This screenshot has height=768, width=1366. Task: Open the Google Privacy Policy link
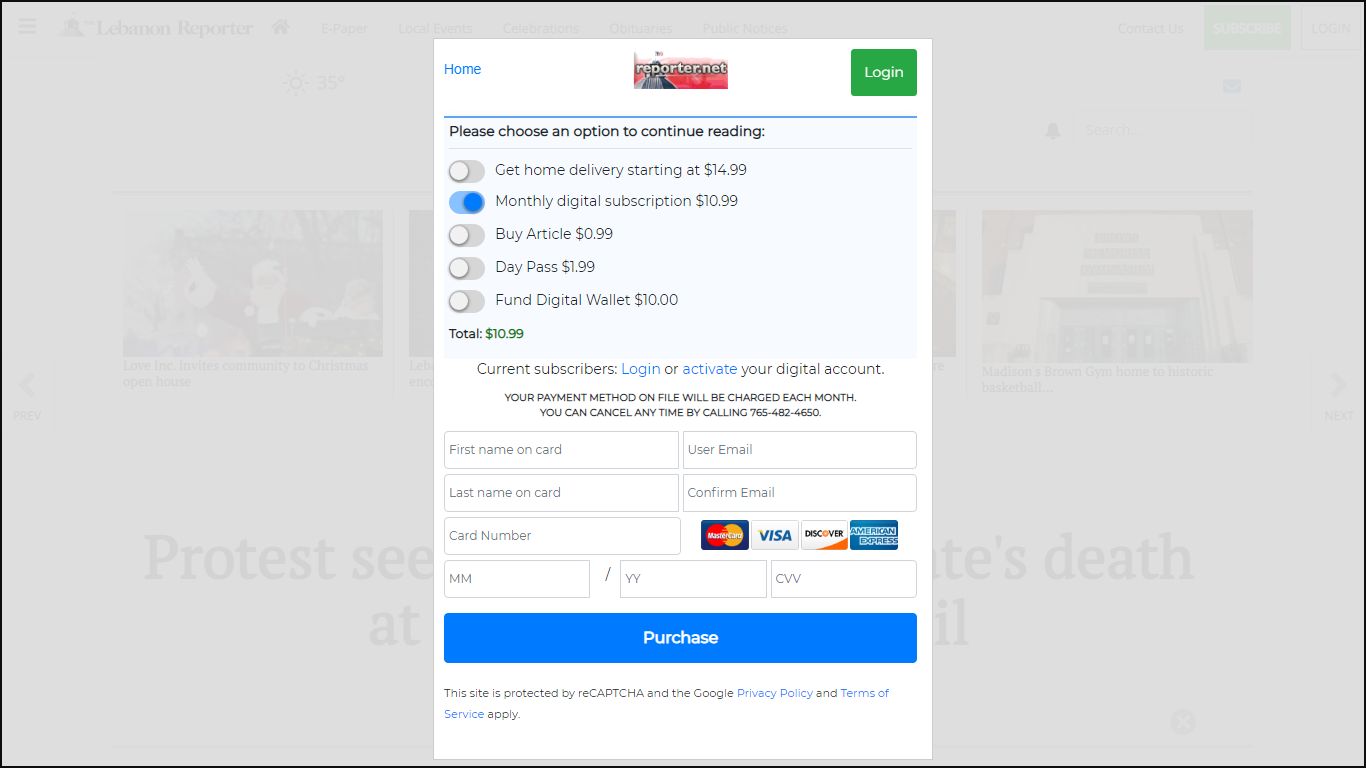[775, 693]
